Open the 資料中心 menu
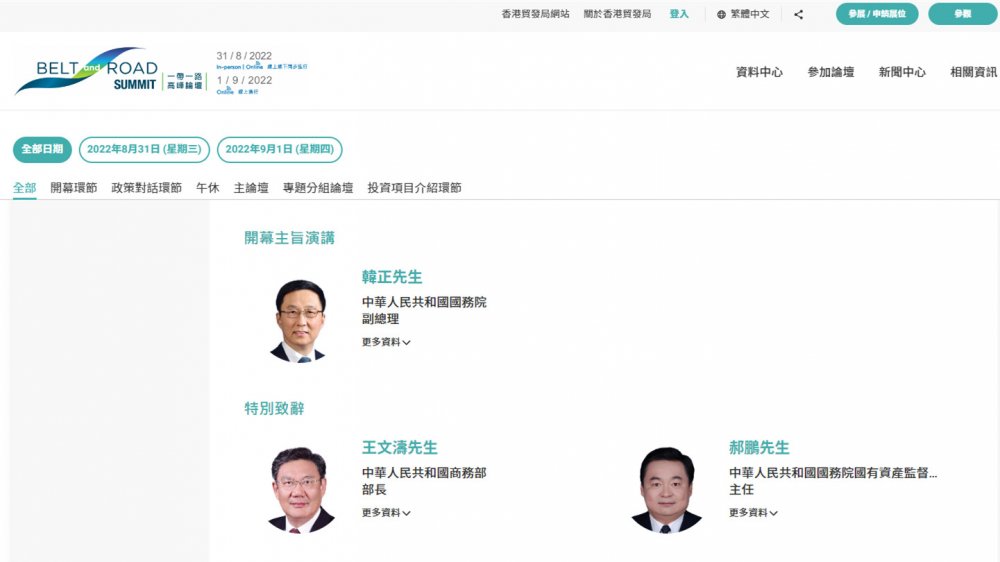Screen dimensions: 1000x562 click(759, 72)
